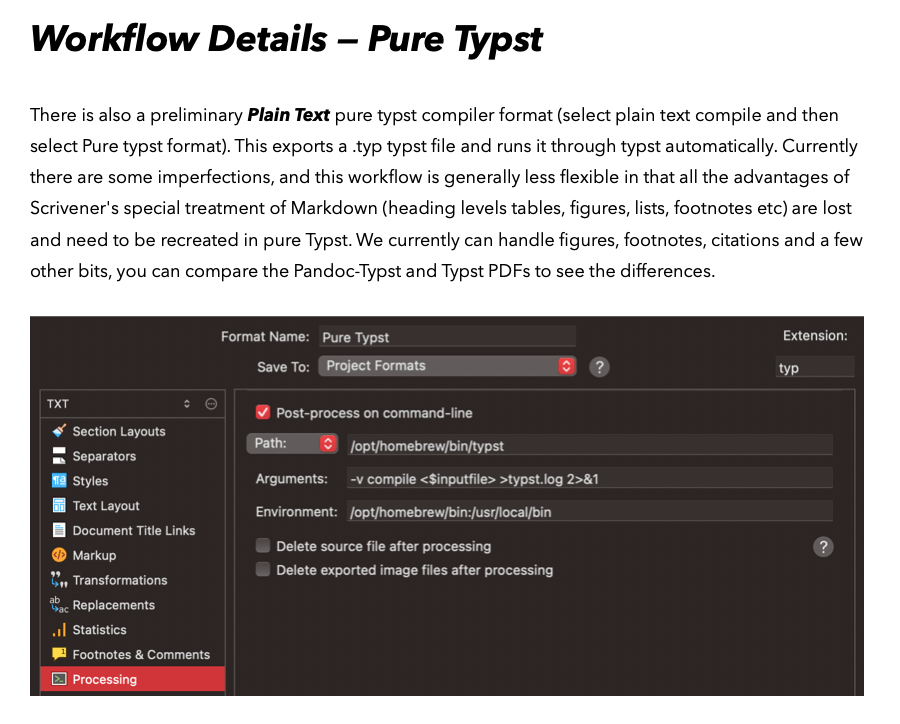This screenshot has height=724, width=900.
Task: Open the Save To Project Formats dropdown
Action: coord(447,366)
